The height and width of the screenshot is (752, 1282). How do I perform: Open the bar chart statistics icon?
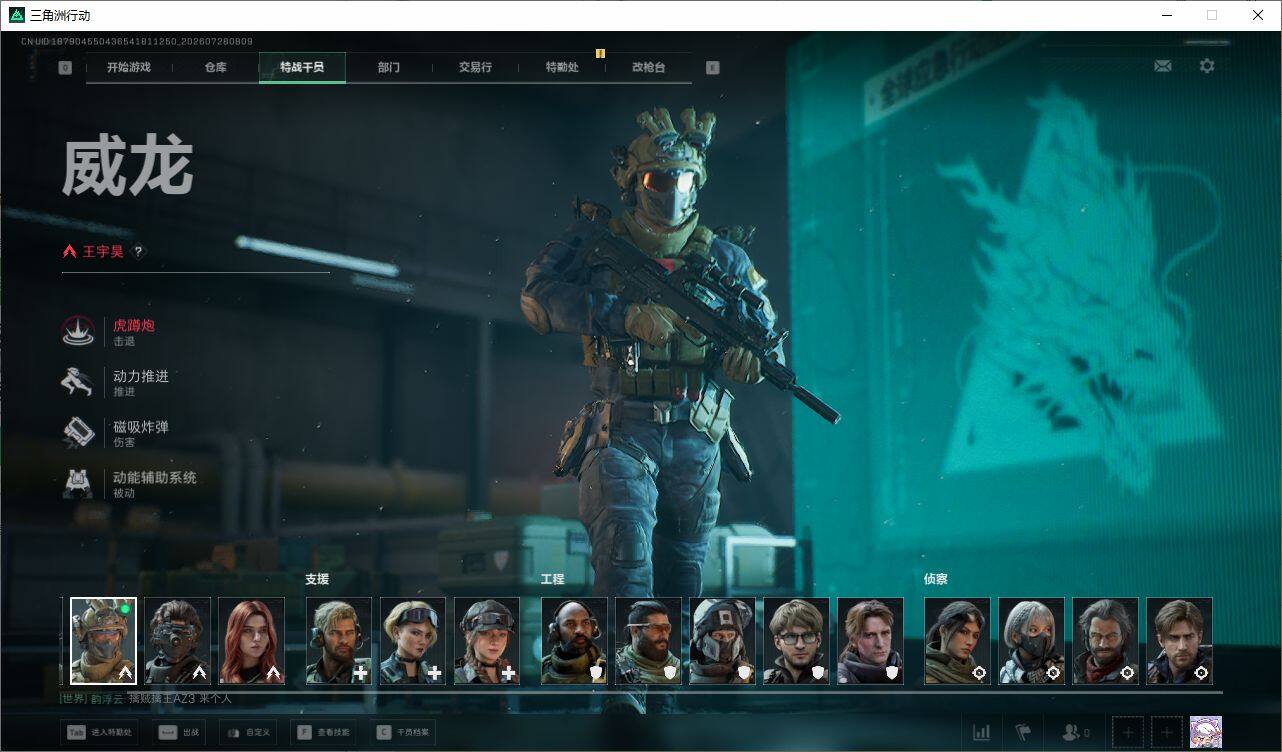tap(982, 732)
